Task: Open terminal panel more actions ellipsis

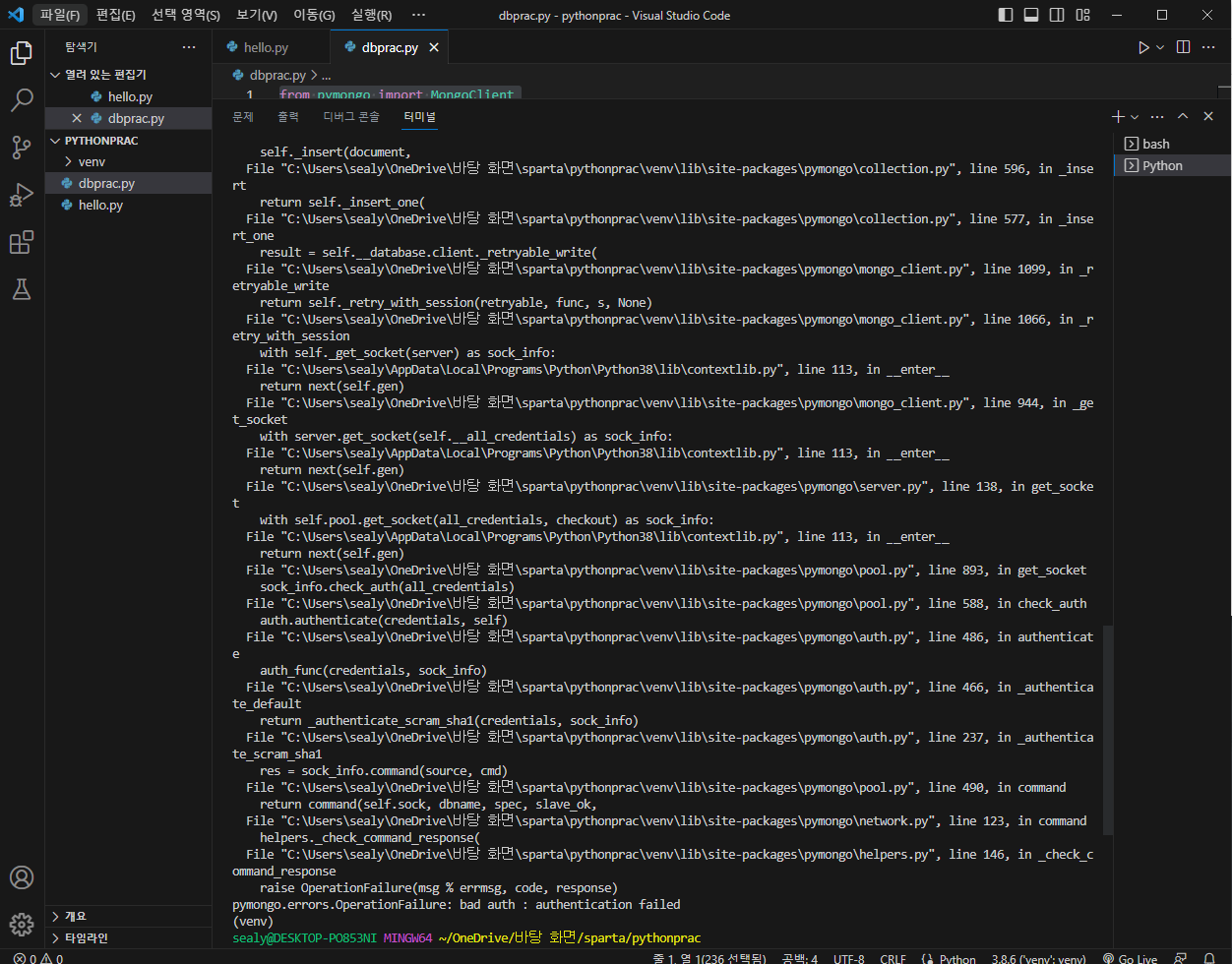Action: 1157,116
